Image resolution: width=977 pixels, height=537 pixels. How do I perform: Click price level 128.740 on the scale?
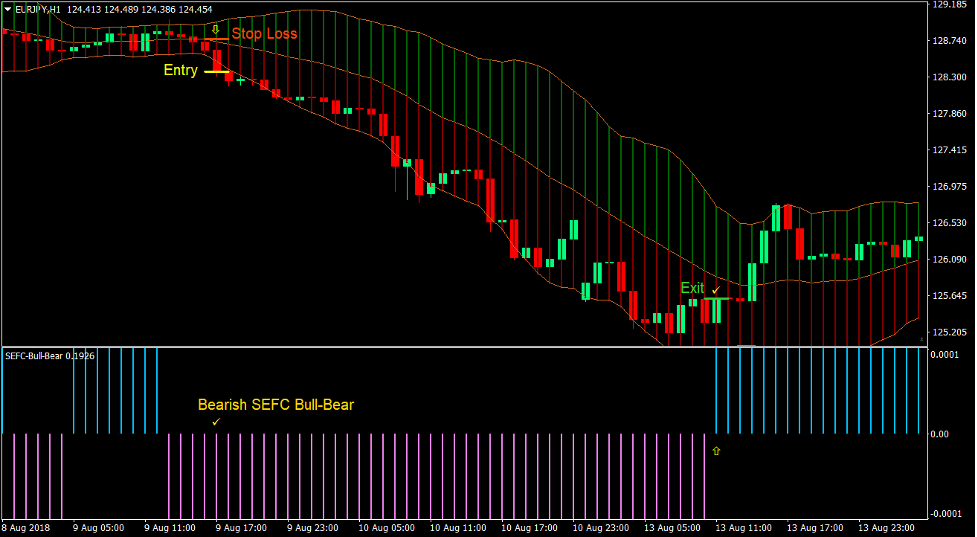(x=950, y=40)
